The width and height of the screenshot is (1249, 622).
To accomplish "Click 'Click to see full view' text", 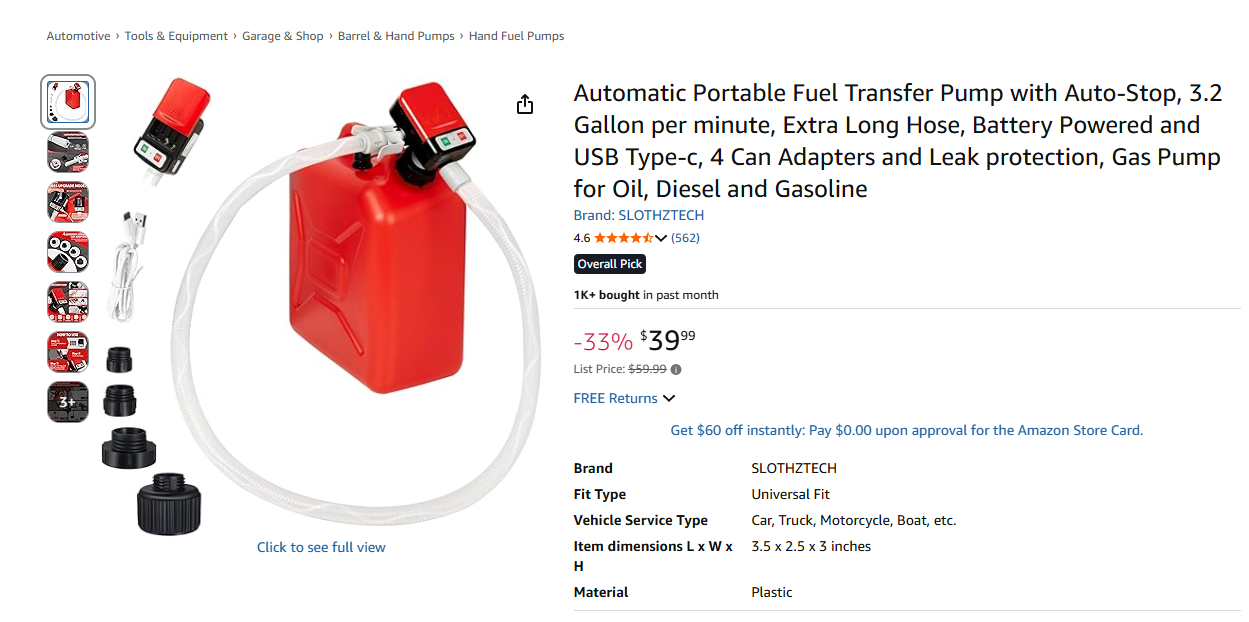I will pos(321,547).
